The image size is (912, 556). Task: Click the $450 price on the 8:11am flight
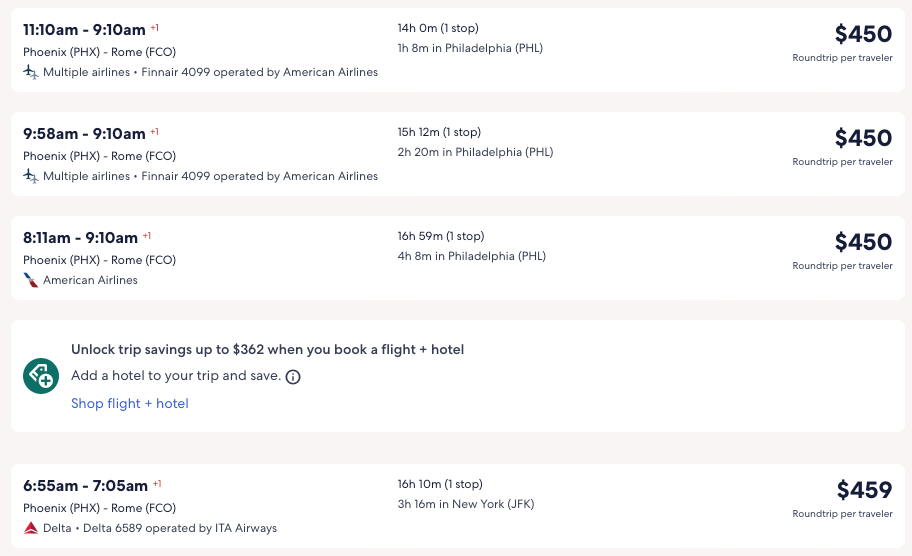(x=863, y=242)
